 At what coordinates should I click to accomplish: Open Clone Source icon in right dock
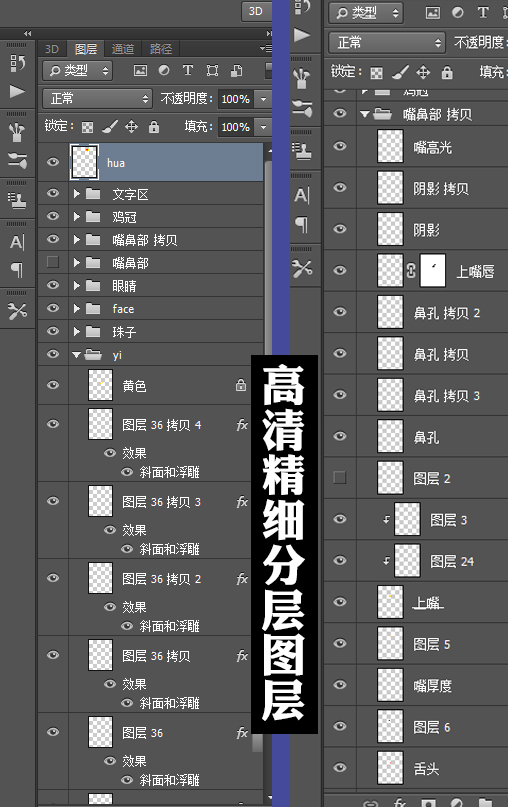[302, 150]
